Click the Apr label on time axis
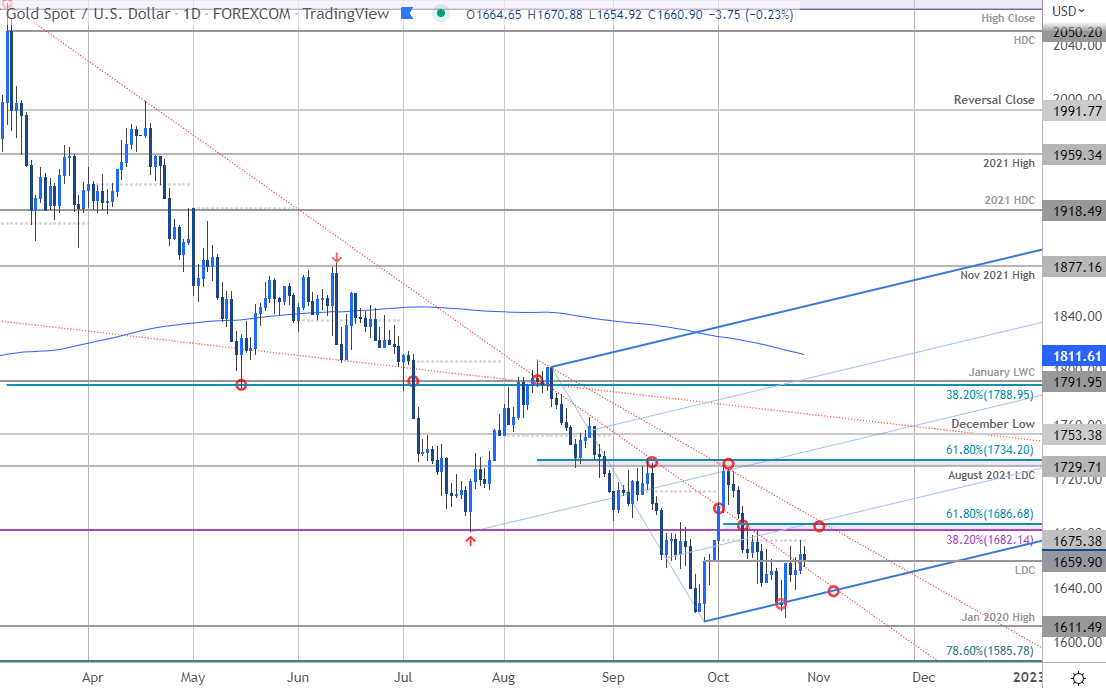This screenshot has width=1106, height=688. pyautogui.click(x=92, y=677)
